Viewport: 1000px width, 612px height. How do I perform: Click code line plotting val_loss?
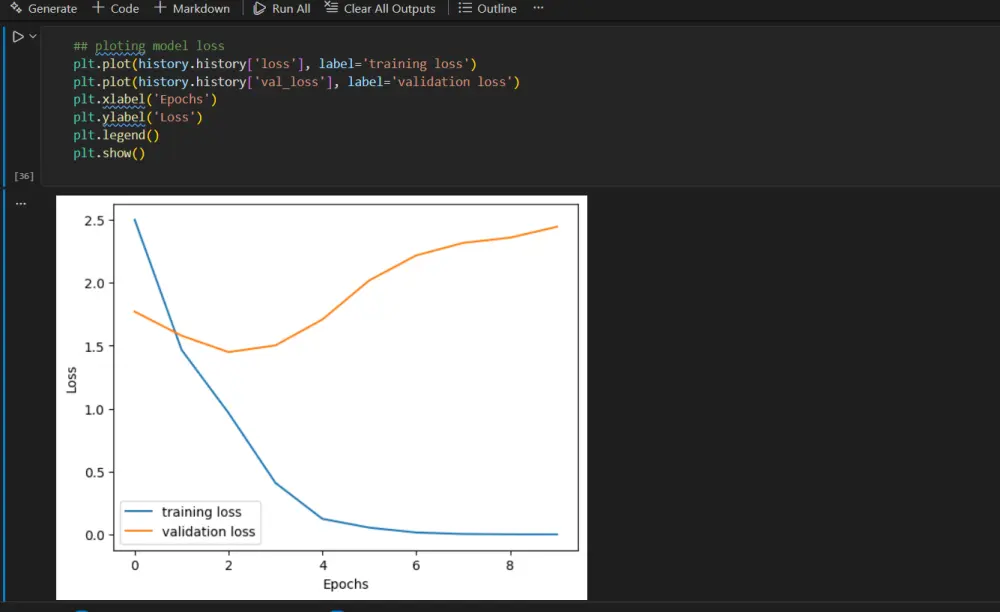click(x=297, y=82)
